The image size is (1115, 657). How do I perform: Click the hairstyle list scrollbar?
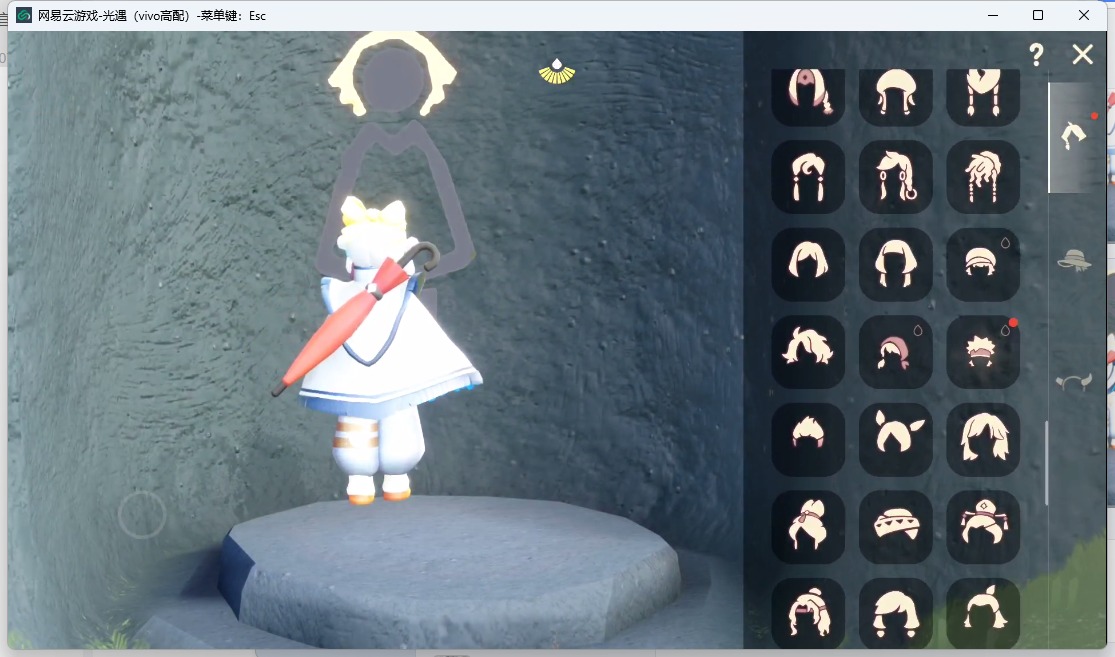click(x=1046, y=464)
